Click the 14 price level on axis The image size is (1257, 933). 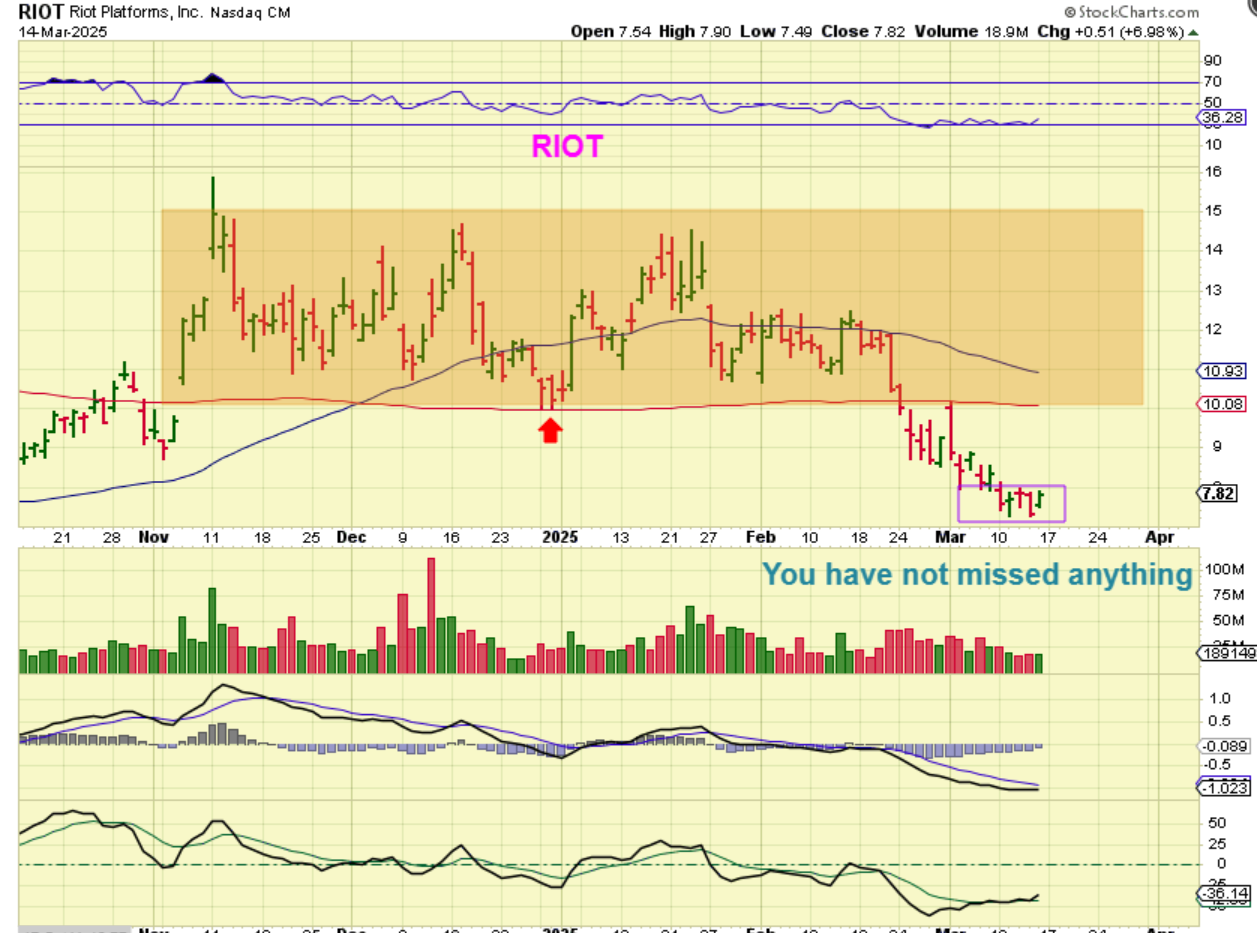[x=1213, y=250]
